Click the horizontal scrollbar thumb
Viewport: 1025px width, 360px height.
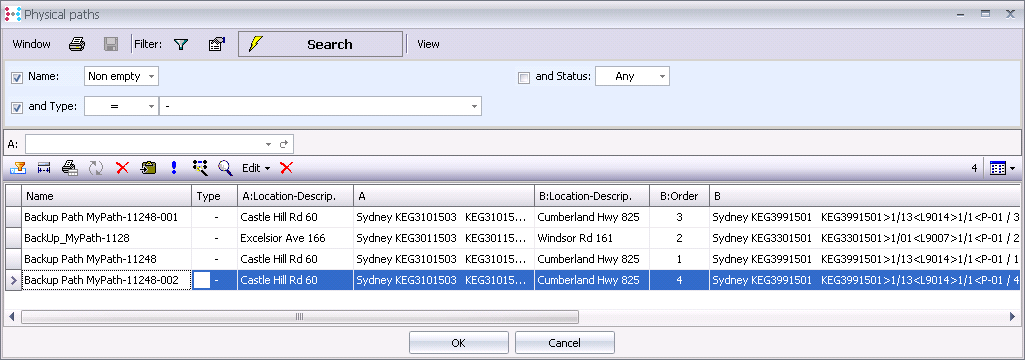(300, 317)
